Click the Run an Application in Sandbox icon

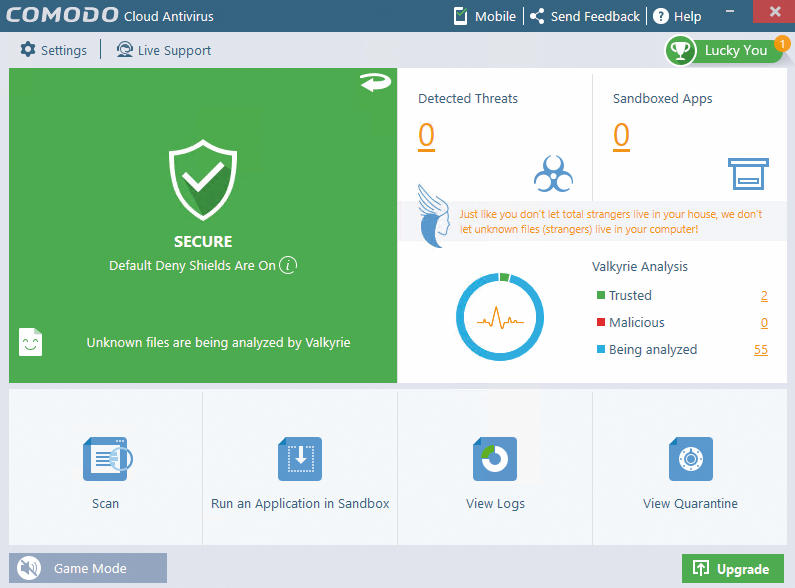(x=300, y=459)
